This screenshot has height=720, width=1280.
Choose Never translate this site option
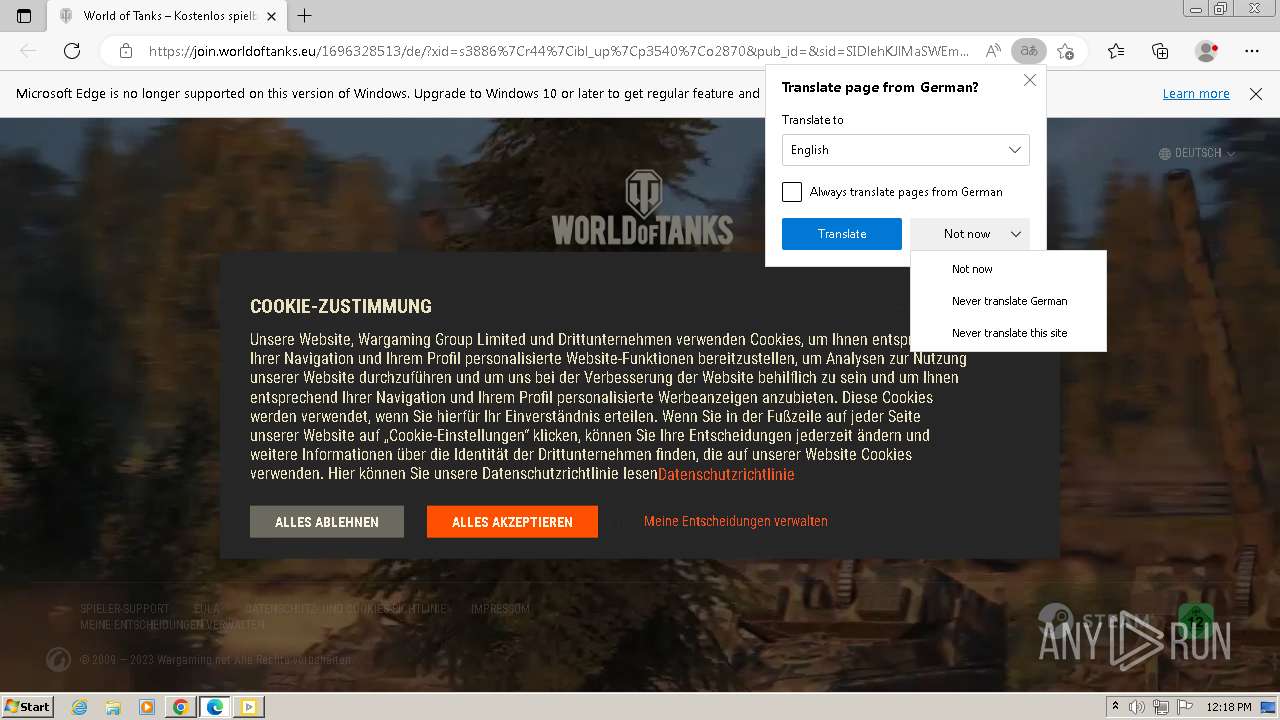coord(1008,333)
